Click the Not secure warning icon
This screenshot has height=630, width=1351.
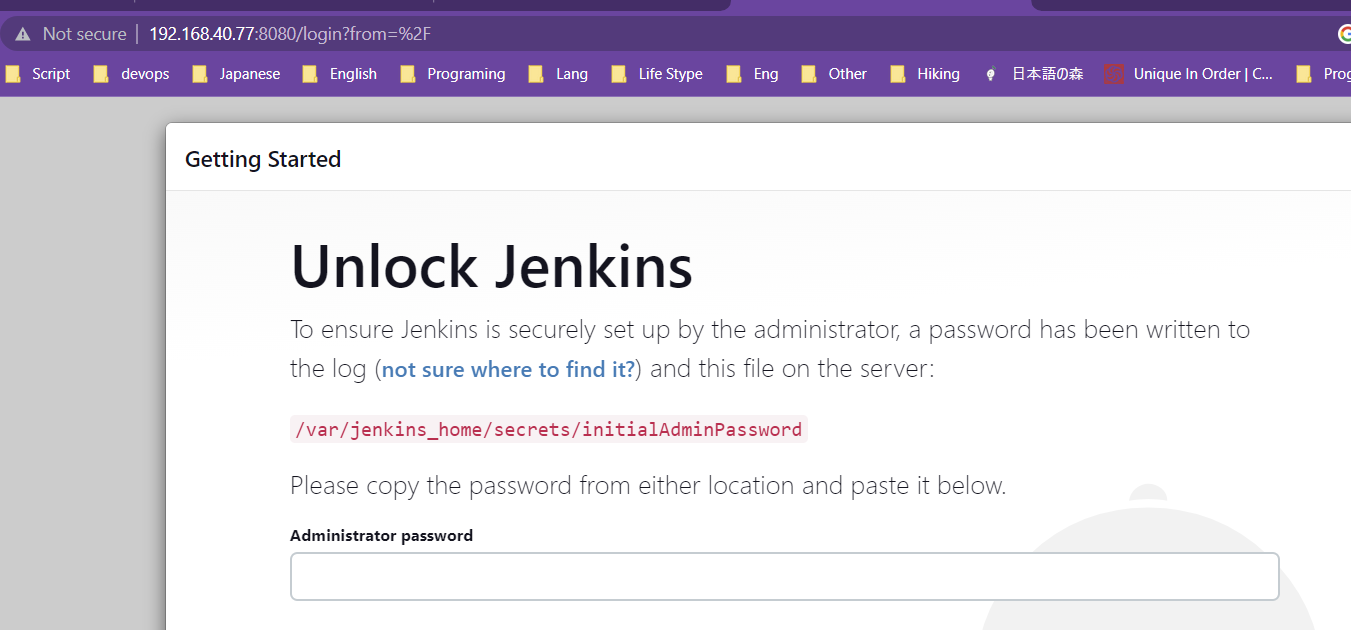22,34
